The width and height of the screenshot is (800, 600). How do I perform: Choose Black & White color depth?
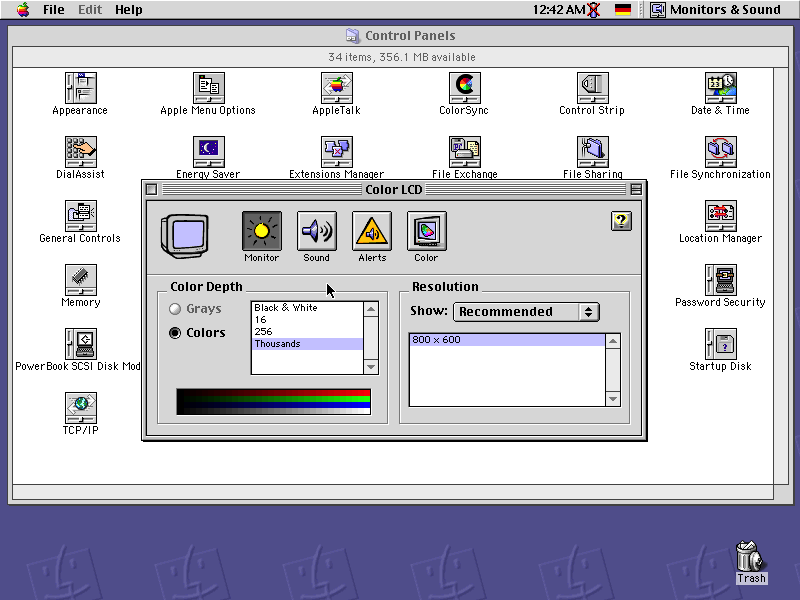(307, 308)
